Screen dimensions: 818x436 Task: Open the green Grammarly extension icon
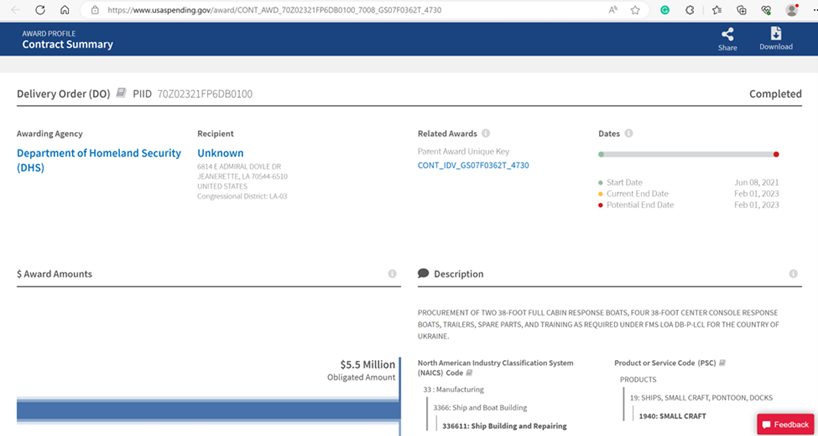[x=665, y=10]
